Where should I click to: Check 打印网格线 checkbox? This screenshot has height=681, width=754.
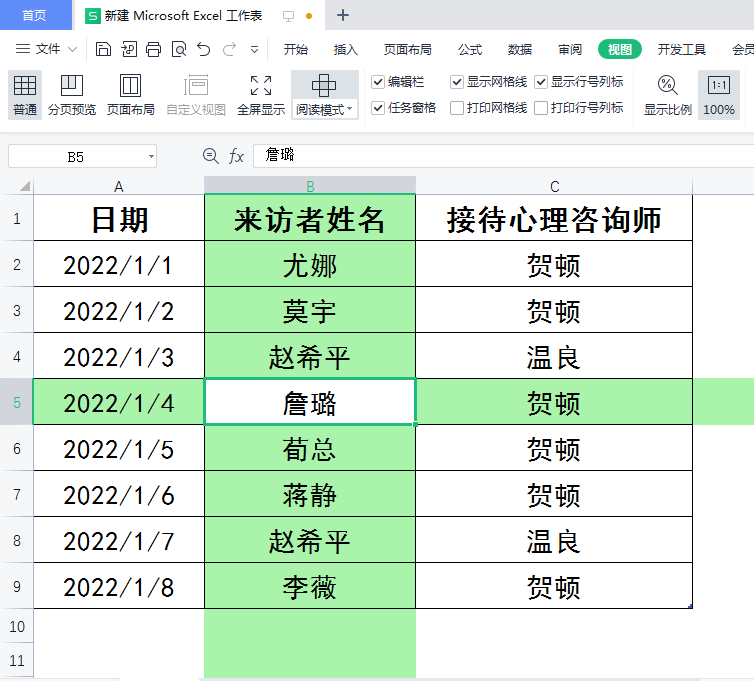[457, 108]
